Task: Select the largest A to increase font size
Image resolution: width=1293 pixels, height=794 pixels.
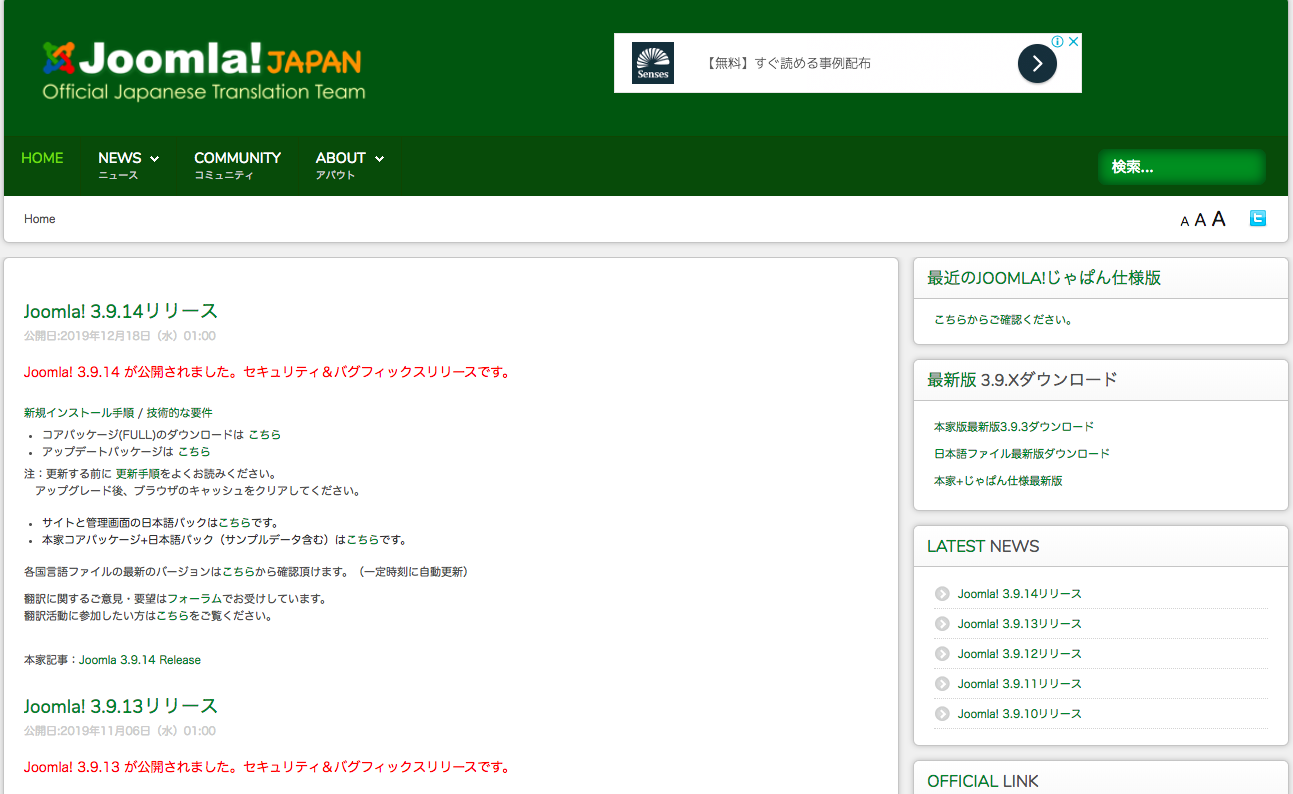Action: [x=1218, y=218]
